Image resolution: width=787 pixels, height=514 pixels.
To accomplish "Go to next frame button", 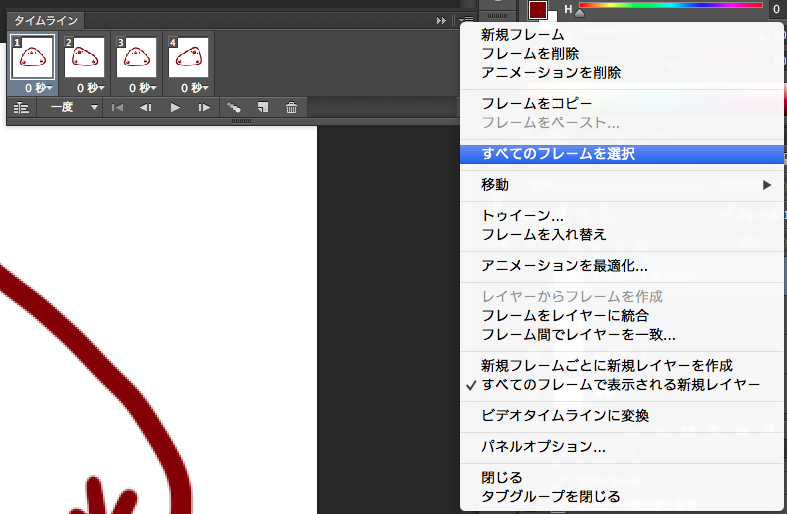I will coord(204,107).
